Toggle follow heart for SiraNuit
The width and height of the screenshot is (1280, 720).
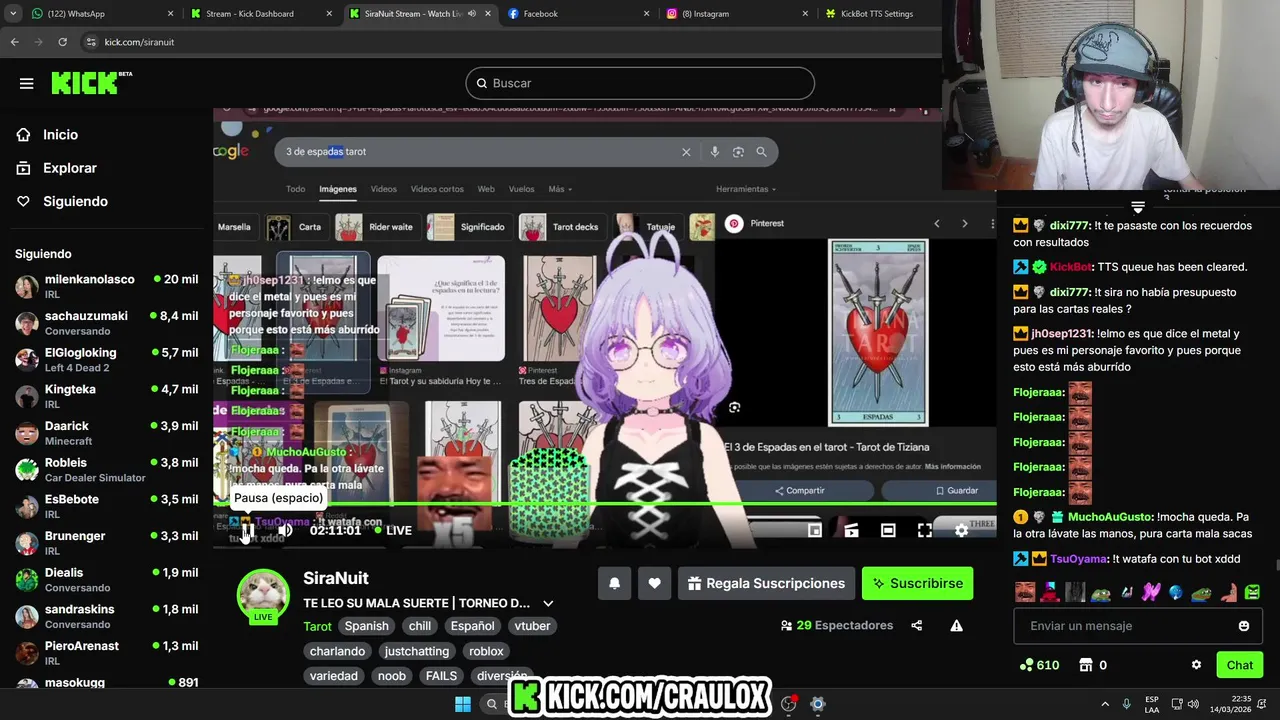pyautogui.click(x=654, y=583)
